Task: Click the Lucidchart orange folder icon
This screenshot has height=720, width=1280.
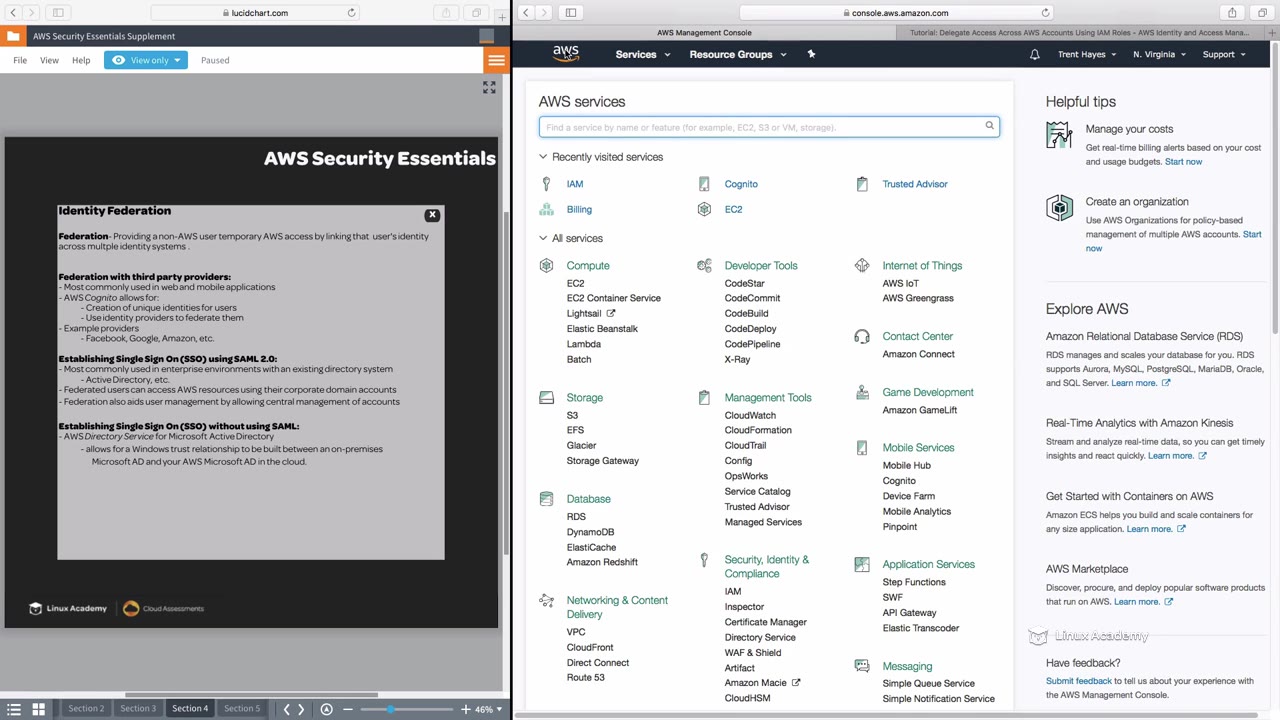Action: pyautogui.click(x=12, y=36)
